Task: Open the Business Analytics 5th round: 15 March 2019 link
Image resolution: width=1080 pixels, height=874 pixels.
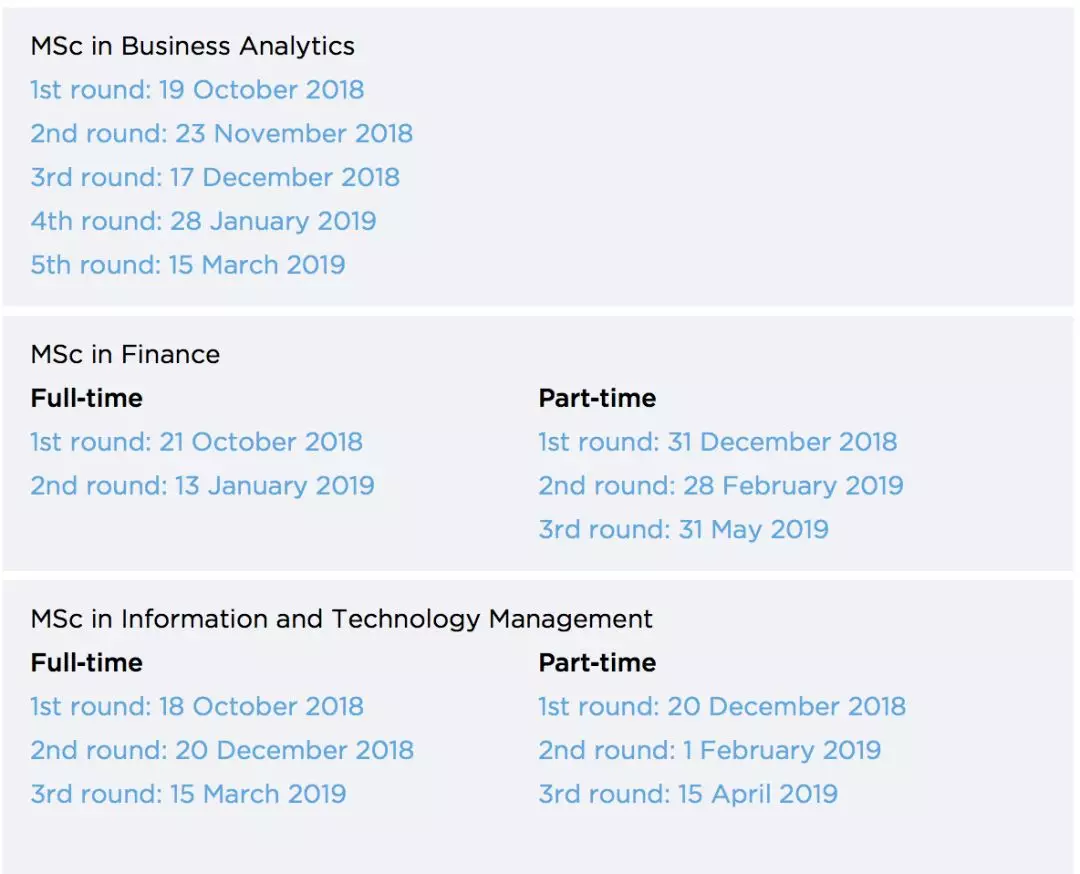Action: click(x=188, y=266)
